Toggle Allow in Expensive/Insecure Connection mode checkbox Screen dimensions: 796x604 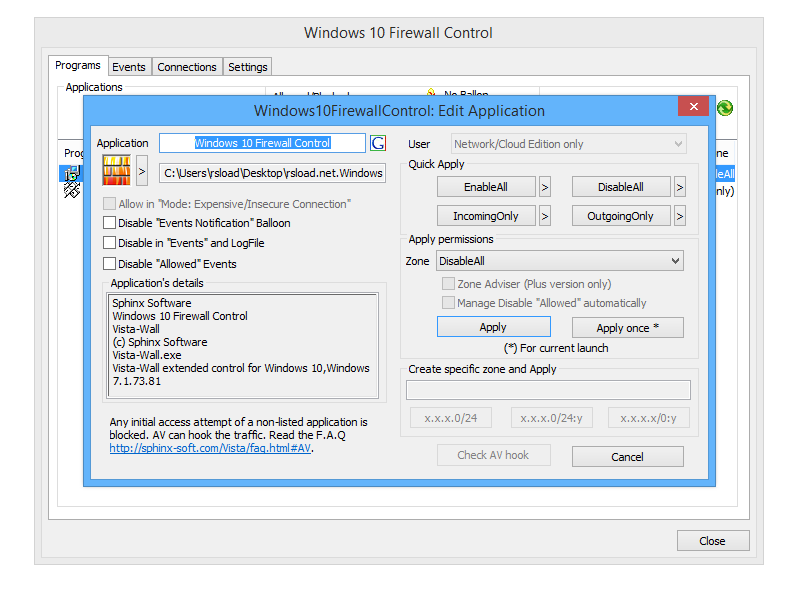tap(109, 204)
